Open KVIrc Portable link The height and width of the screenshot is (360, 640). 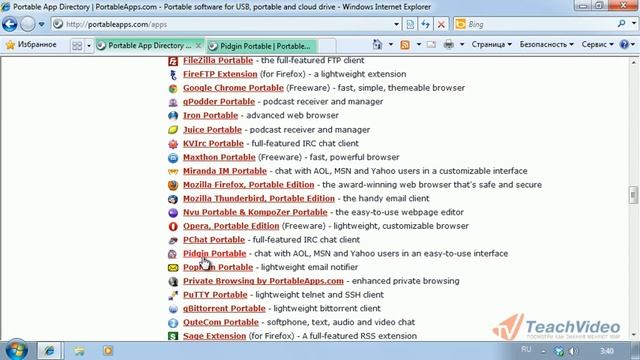click(x=213, y=144)
